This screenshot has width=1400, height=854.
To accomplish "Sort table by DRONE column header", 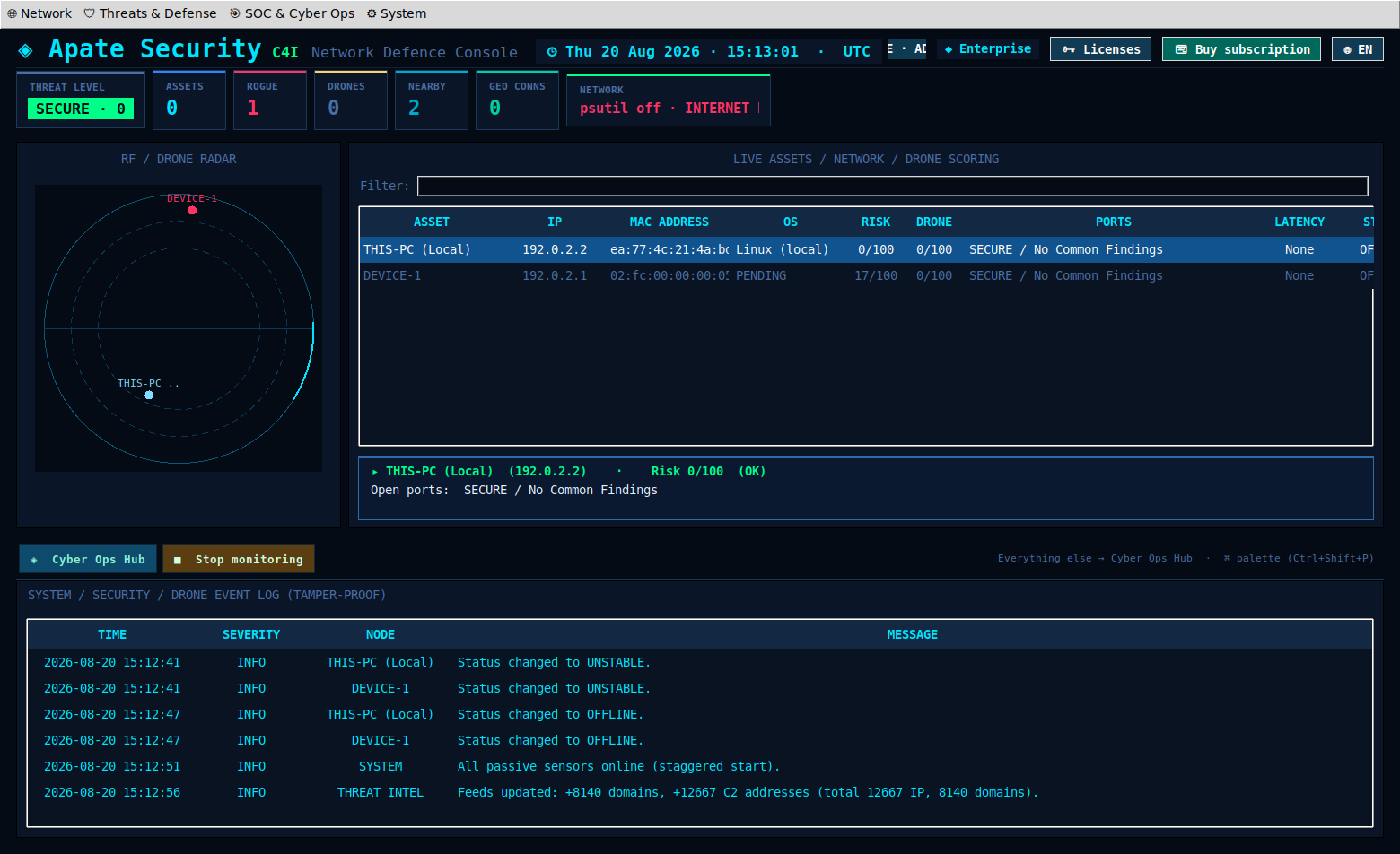I will click(x=934, y=222).
